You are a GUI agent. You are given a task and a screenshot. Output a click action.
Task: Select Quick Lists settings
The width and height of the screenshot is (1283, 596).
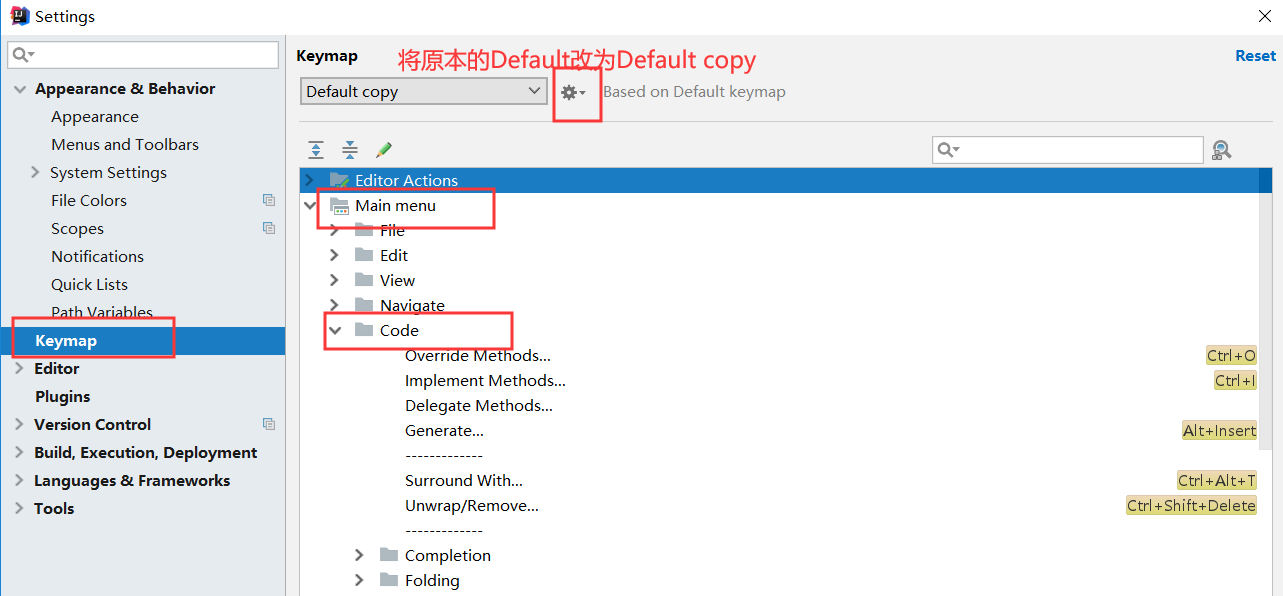coord(89,285)
